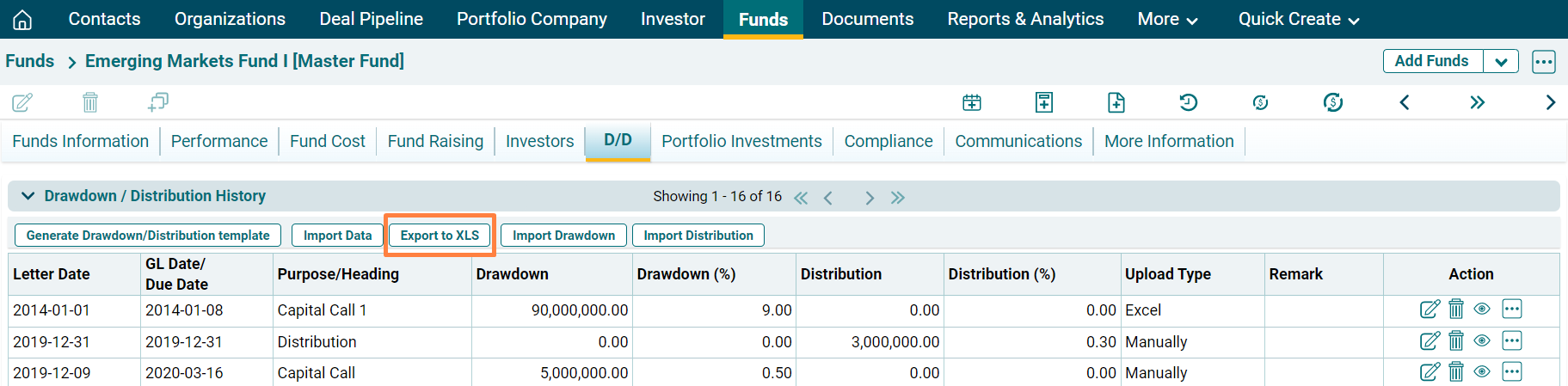This screenshot has width=1568, height=386.
Task: Open the Add Funds dropdown arrow
Action: pos(1501,62)
